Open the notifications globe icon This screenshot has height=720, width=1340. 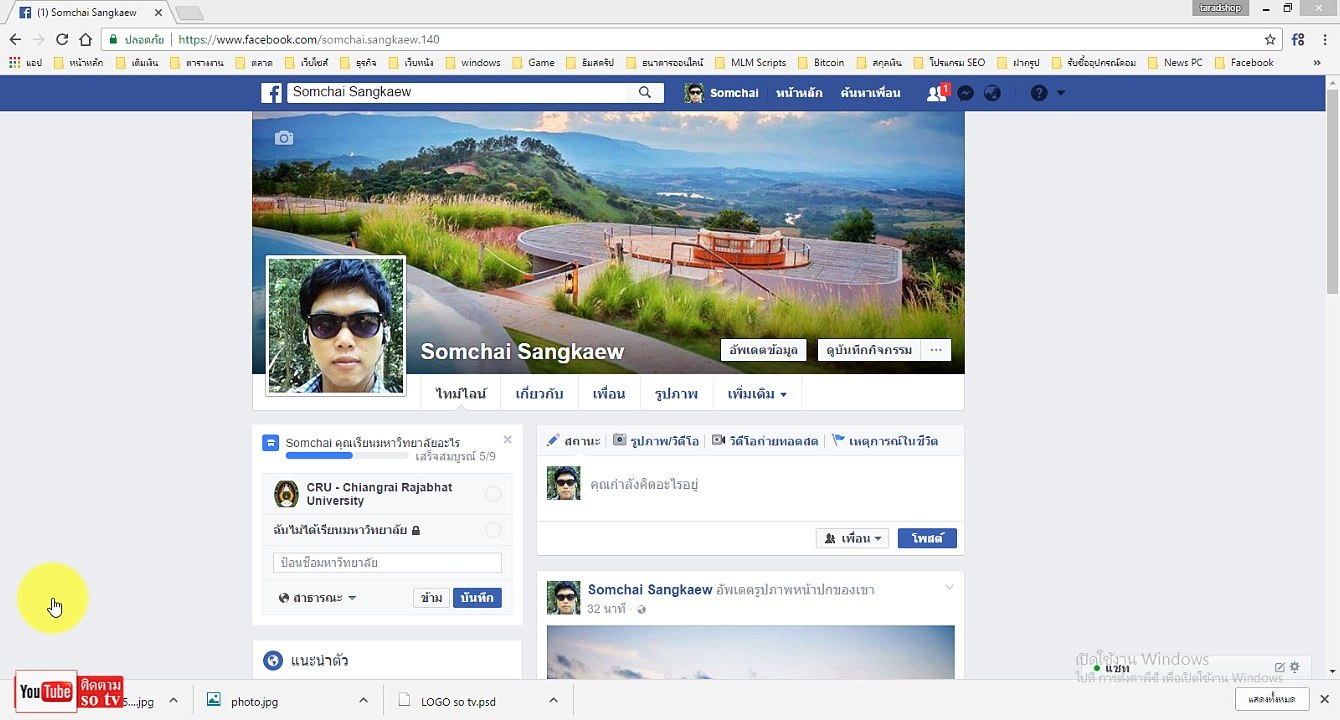992,93
